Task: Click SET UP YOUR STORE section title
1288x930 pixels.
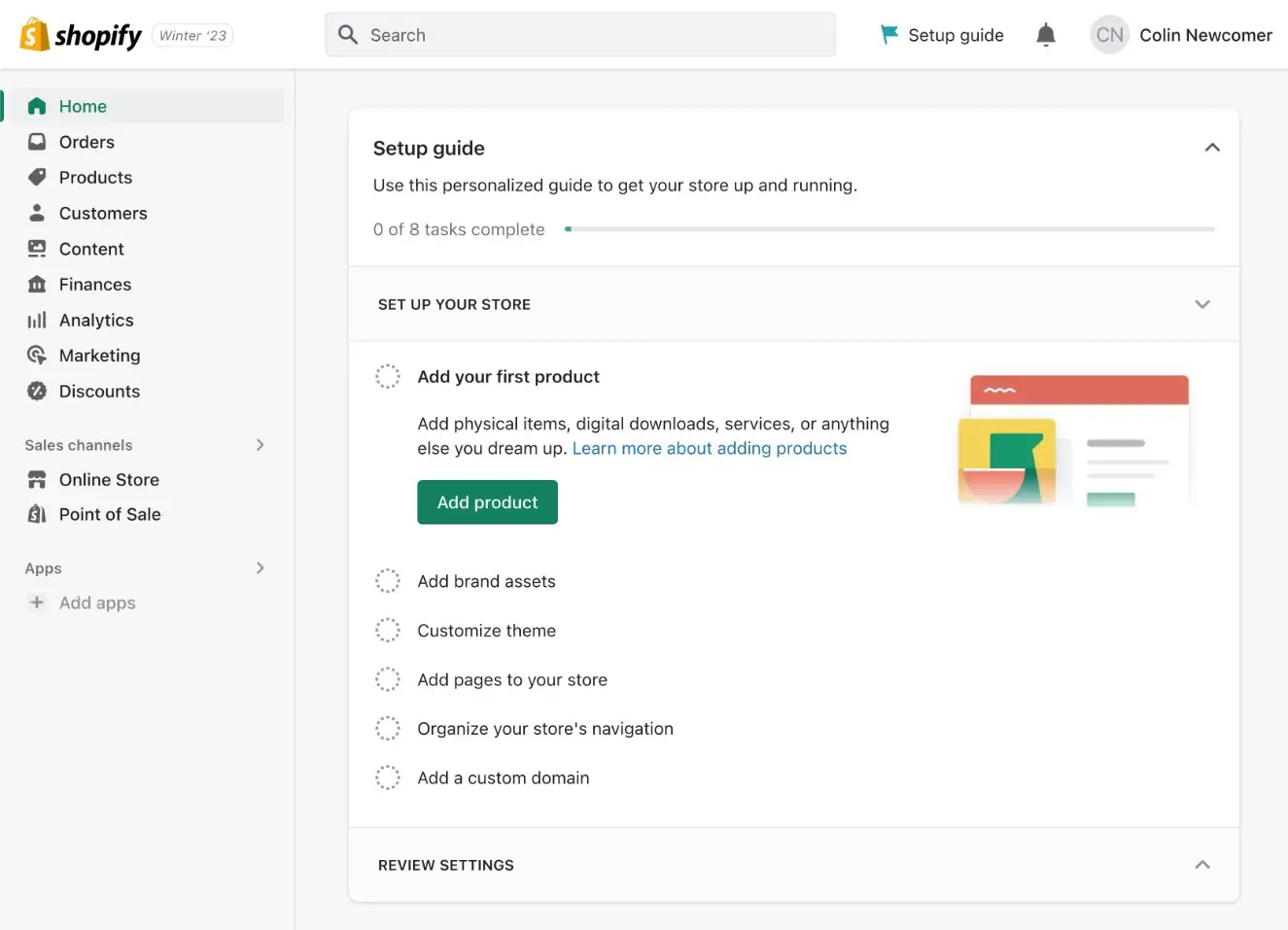Action: click(454, 304)
